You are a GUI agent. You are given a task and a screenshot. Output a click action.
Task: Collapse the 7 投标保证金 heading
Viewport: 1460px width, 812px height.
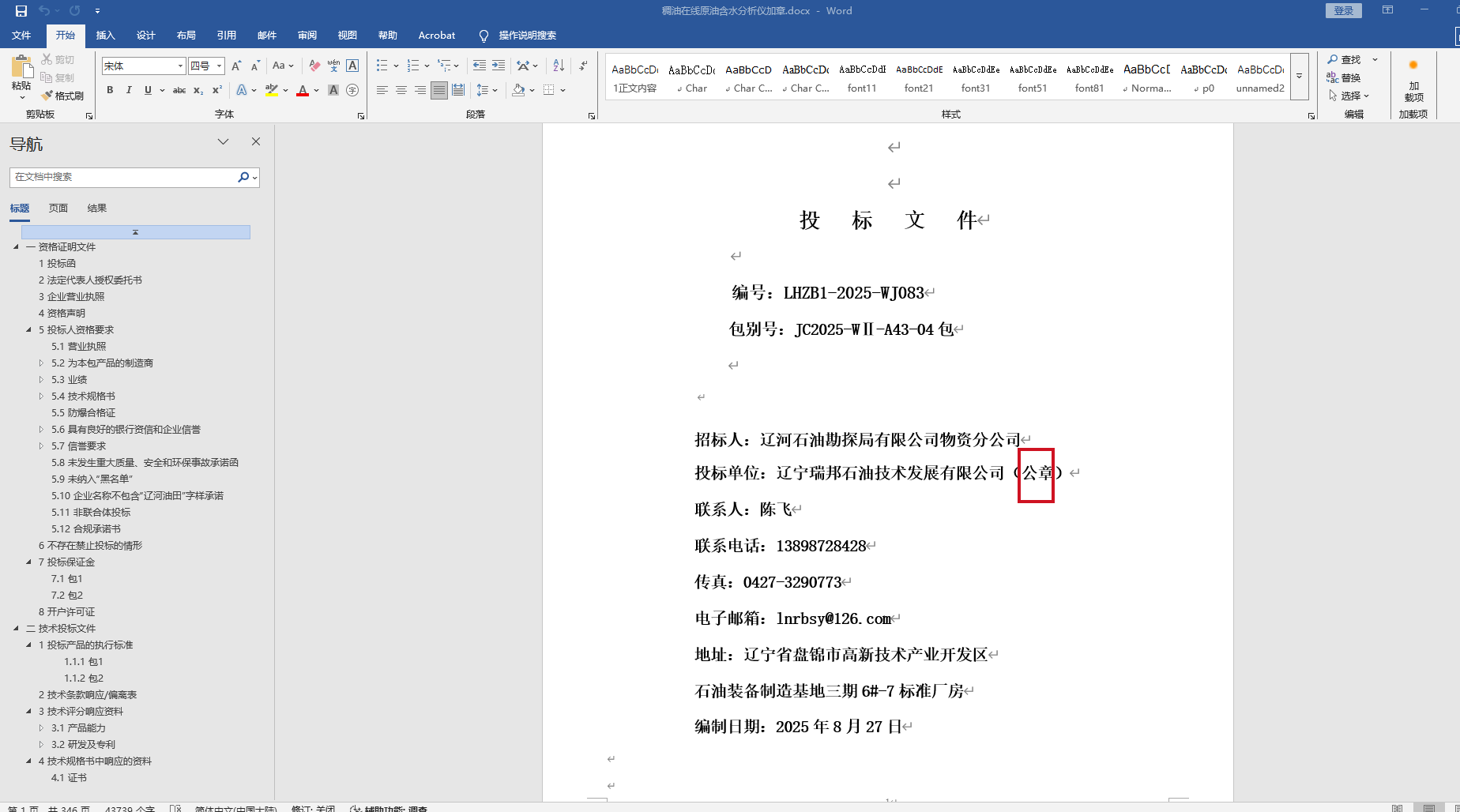pos(28,562)
